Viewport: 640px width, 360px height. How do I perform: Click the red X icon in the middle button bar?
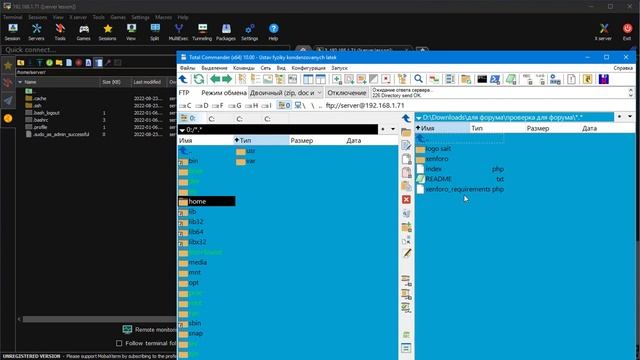coord(406,200)
